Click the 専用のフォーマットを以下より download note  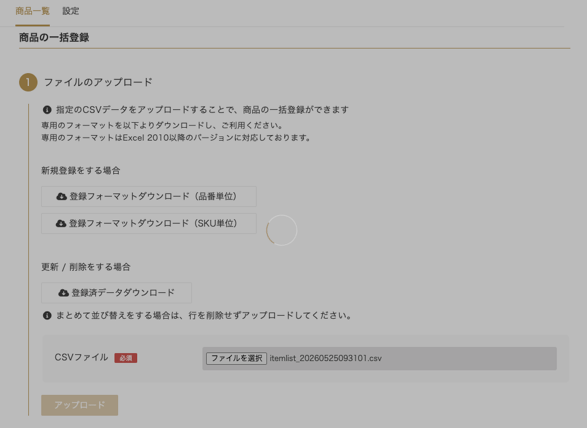pos(162,125)
